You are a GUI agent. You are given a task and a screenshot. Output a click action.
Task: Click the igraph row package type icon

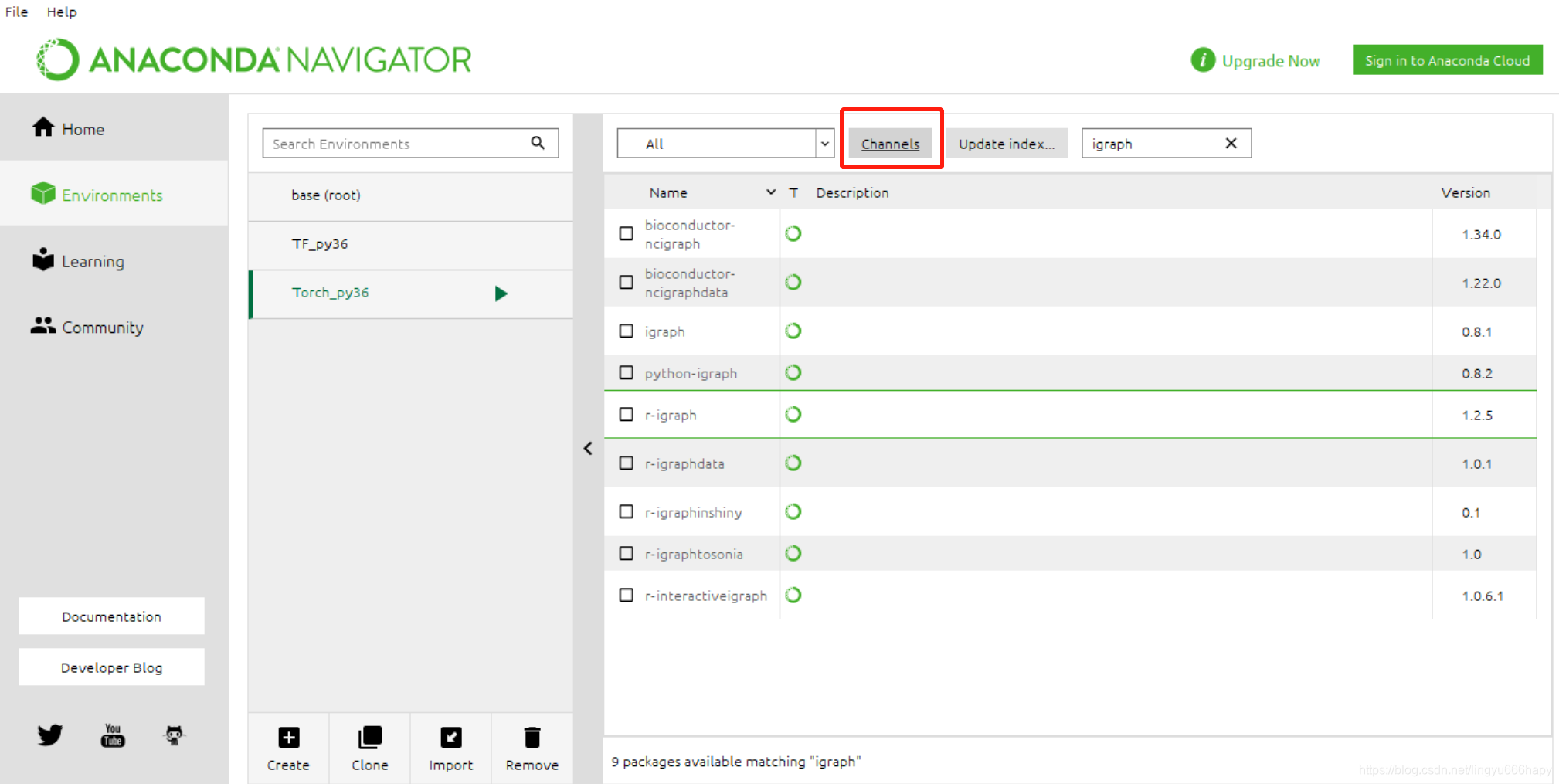click(x=793, y=331)
